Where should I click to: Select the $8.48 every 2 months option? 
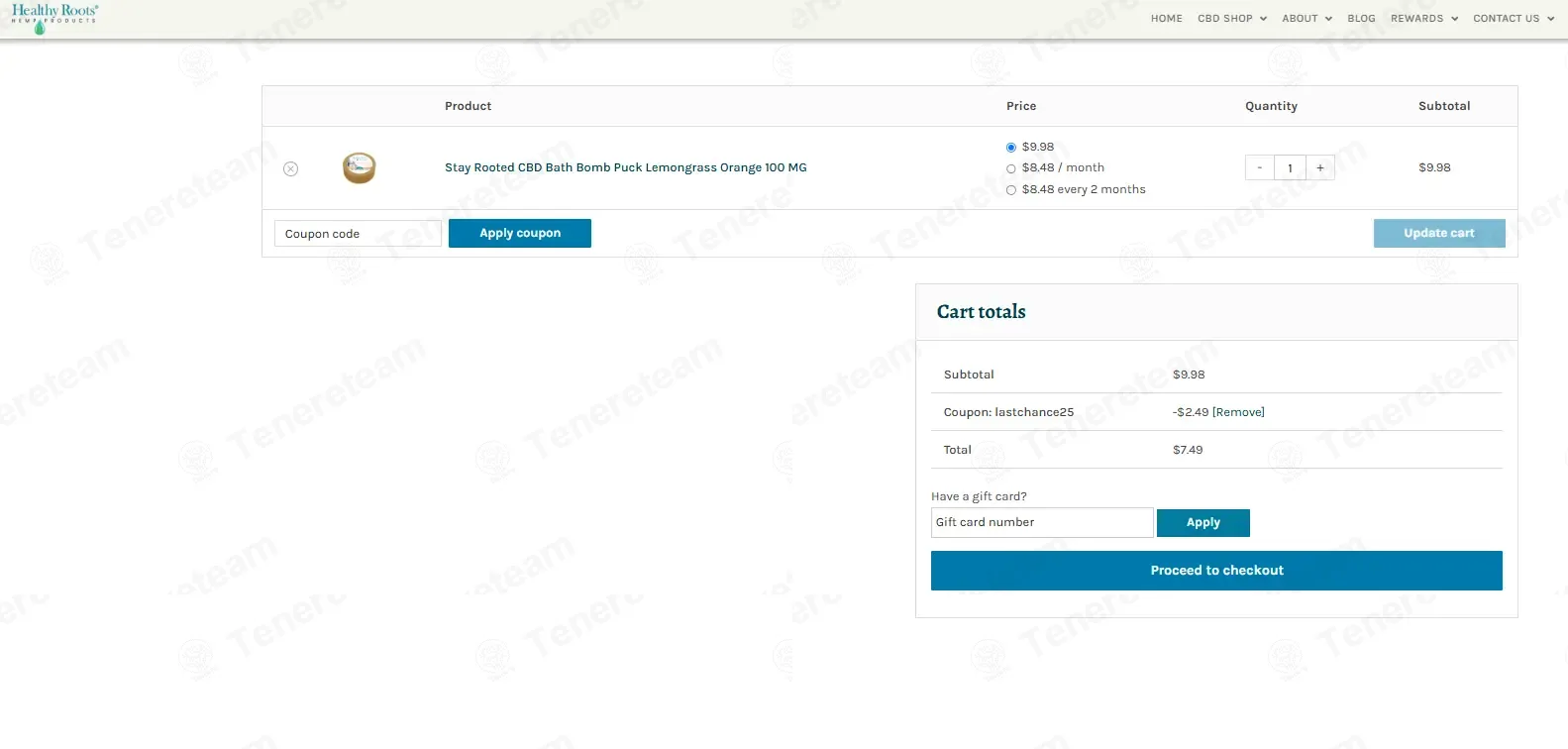1011,190
